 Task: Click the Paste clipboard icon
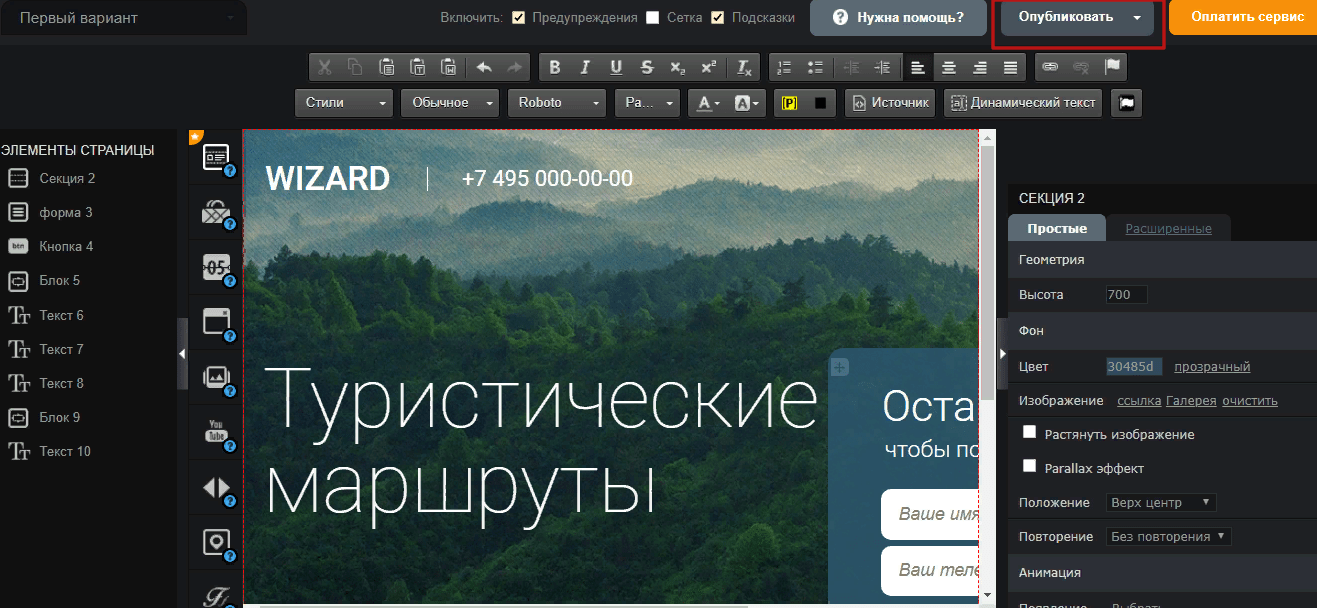386,67
